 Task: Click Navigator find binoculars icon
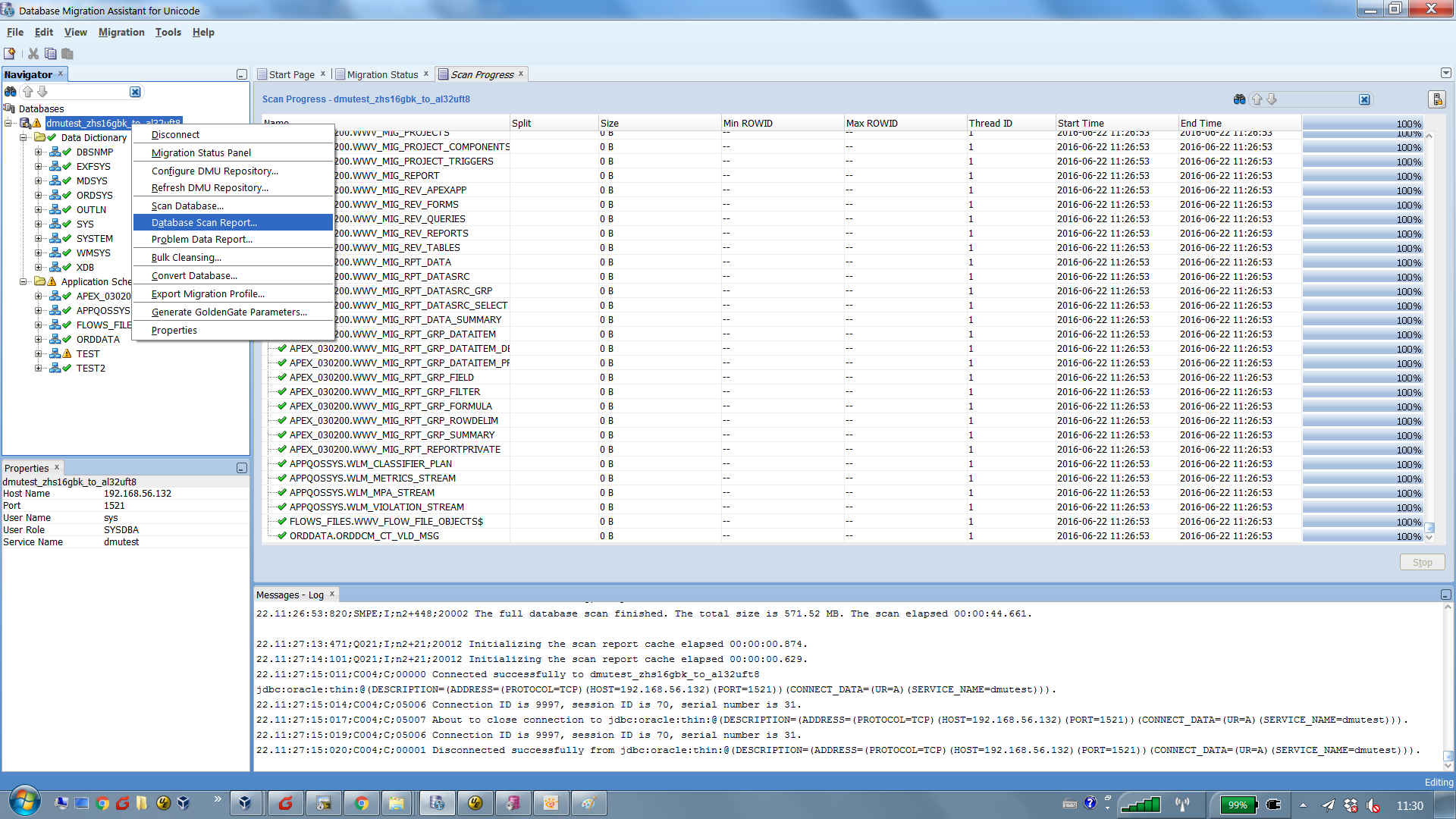coord(11,92)
